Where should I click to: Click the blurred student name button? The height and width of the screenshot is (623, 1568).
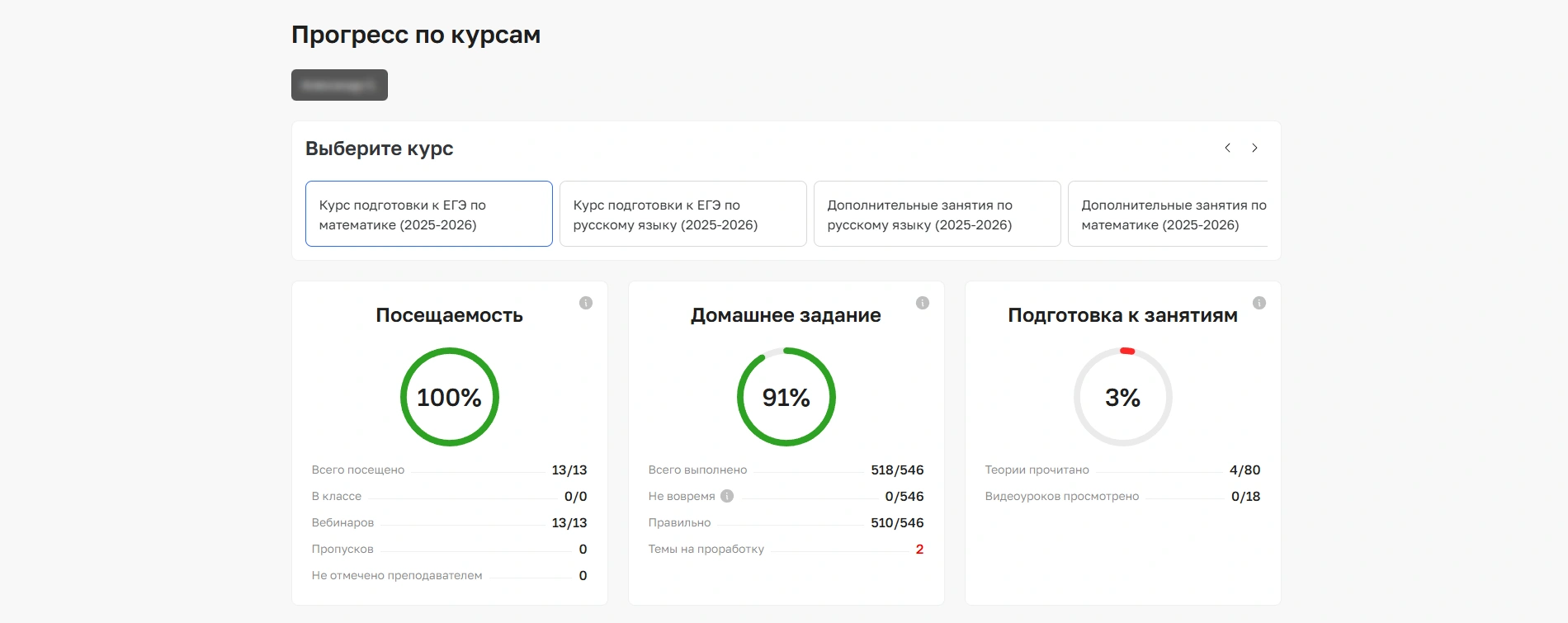coord(339,85)
